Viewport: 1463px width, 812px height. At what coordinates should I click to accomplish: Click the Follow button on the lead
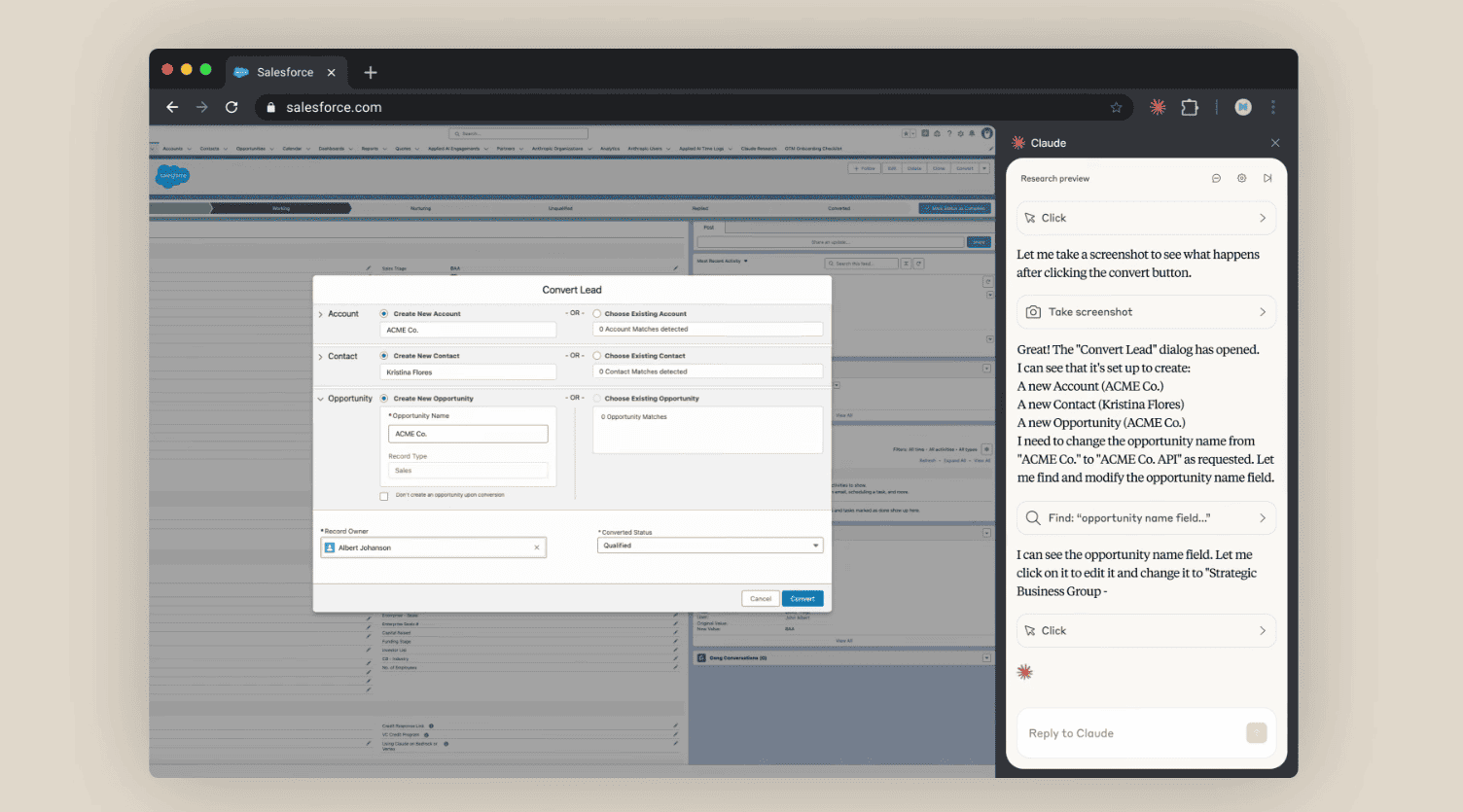[x=865, y=168]
